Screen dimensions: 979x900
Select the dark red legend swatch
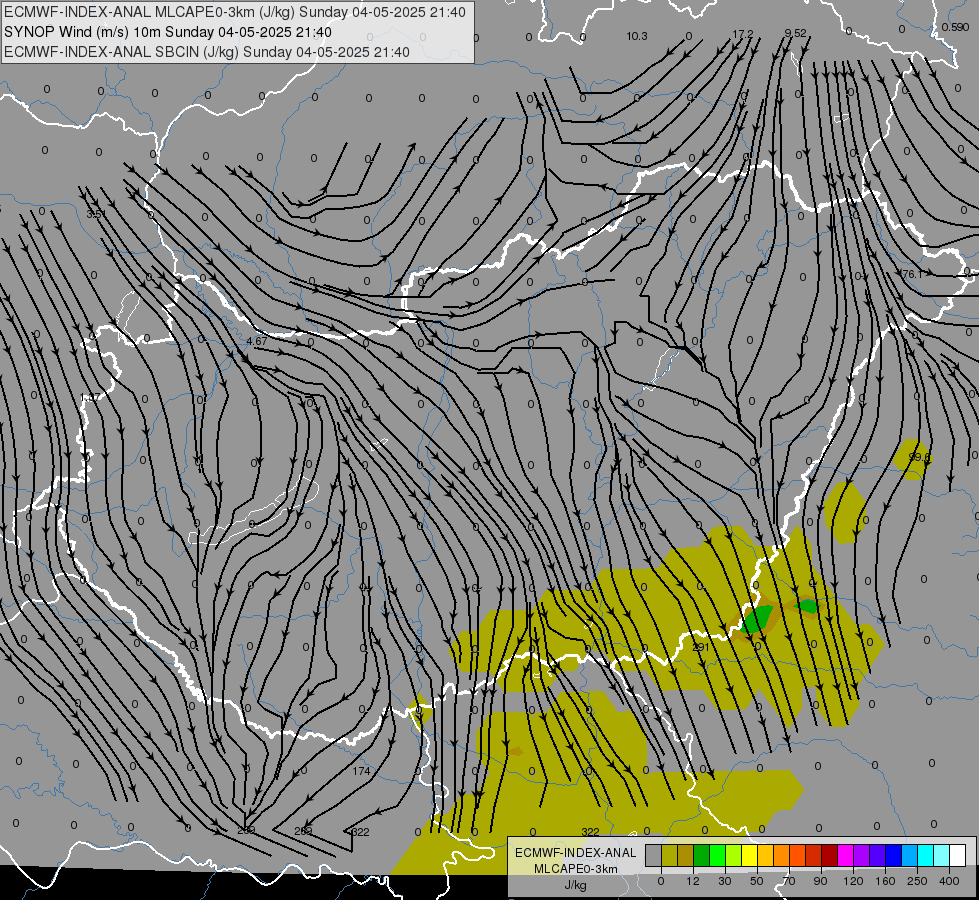[x=829, y=855]
